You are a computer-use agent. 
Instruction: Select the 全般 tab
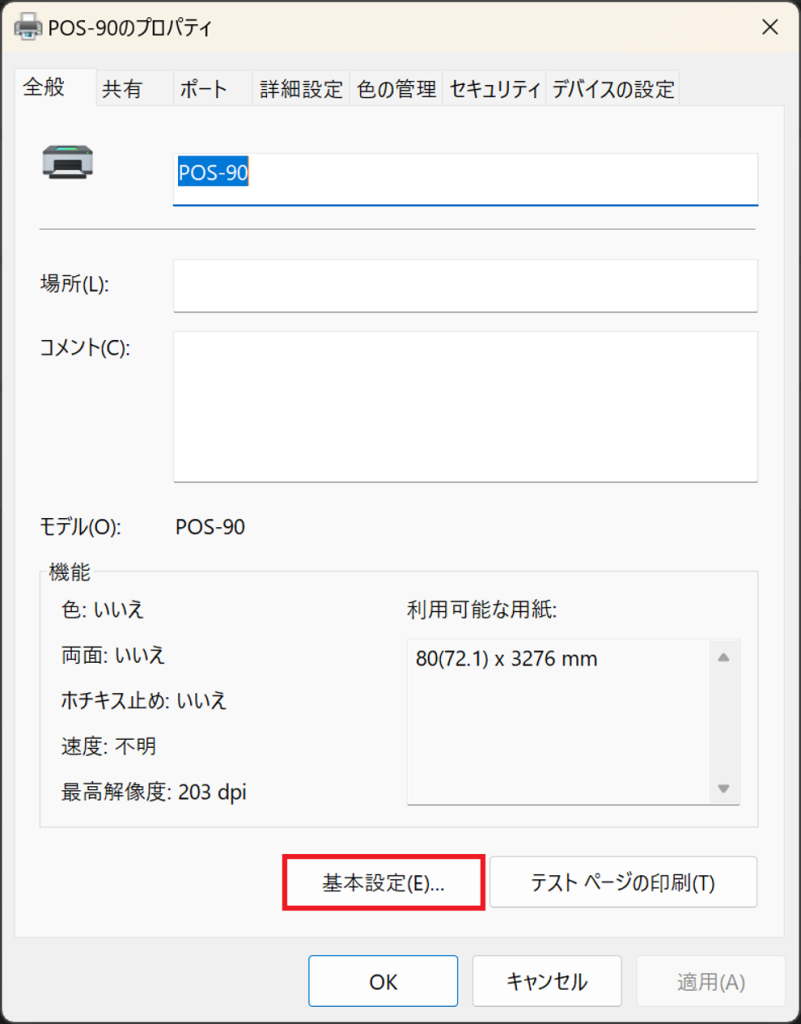point(44,87)
